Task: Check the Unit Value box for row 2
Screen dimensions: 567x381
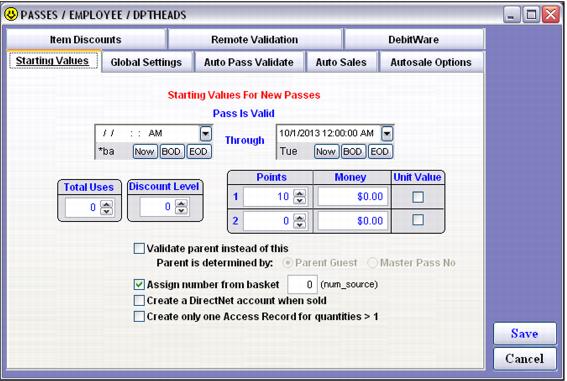Action: (x=418, y=220)
